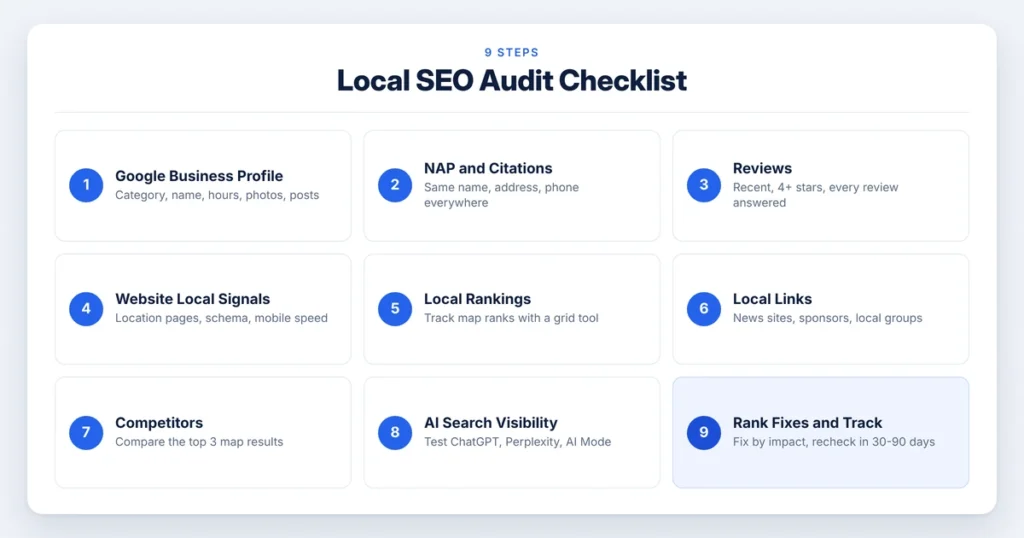Click the number 4 circle badge

click(x=86, y=309)
